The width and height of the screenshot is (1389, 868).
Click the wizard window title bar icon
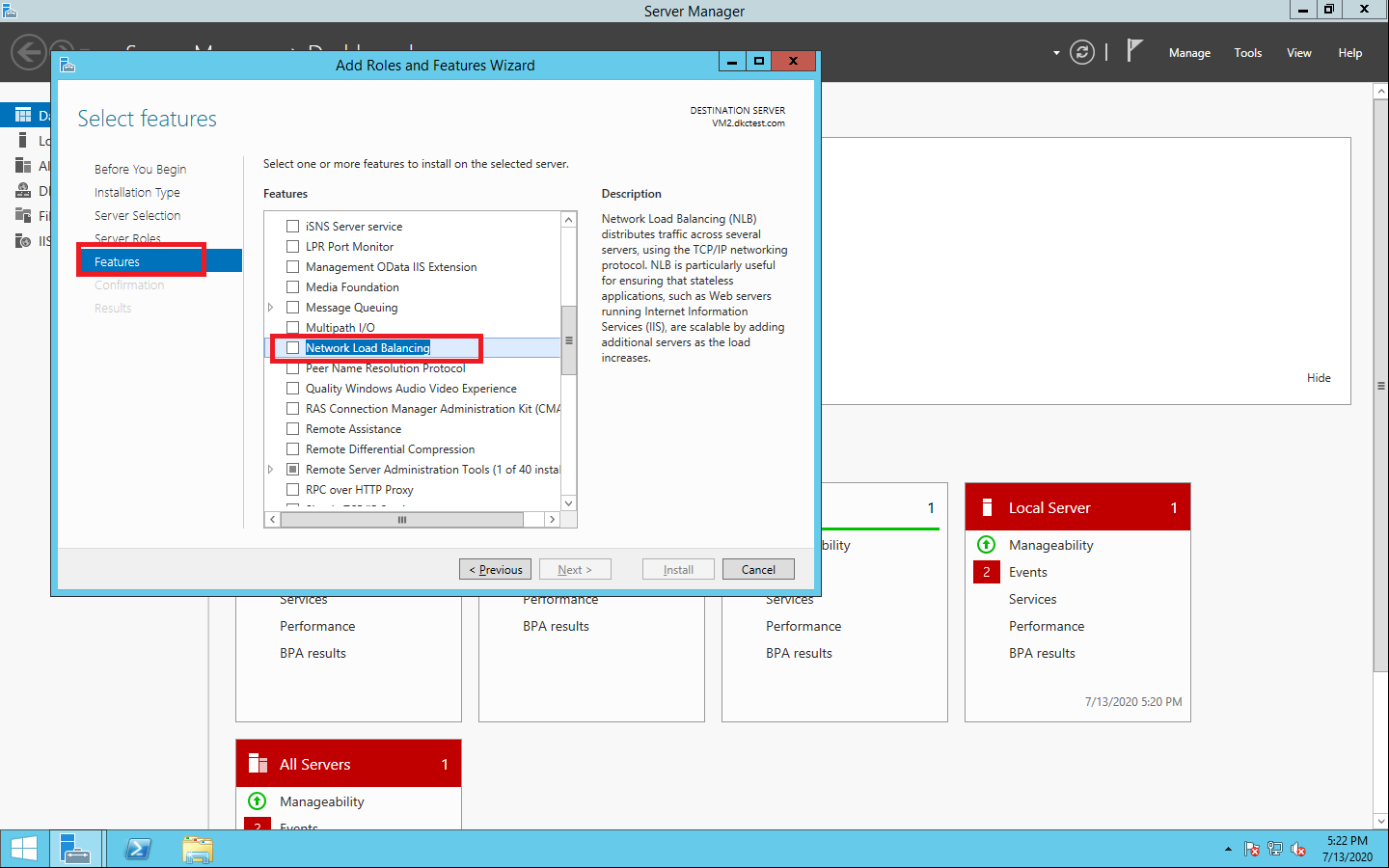click(68, 65)
